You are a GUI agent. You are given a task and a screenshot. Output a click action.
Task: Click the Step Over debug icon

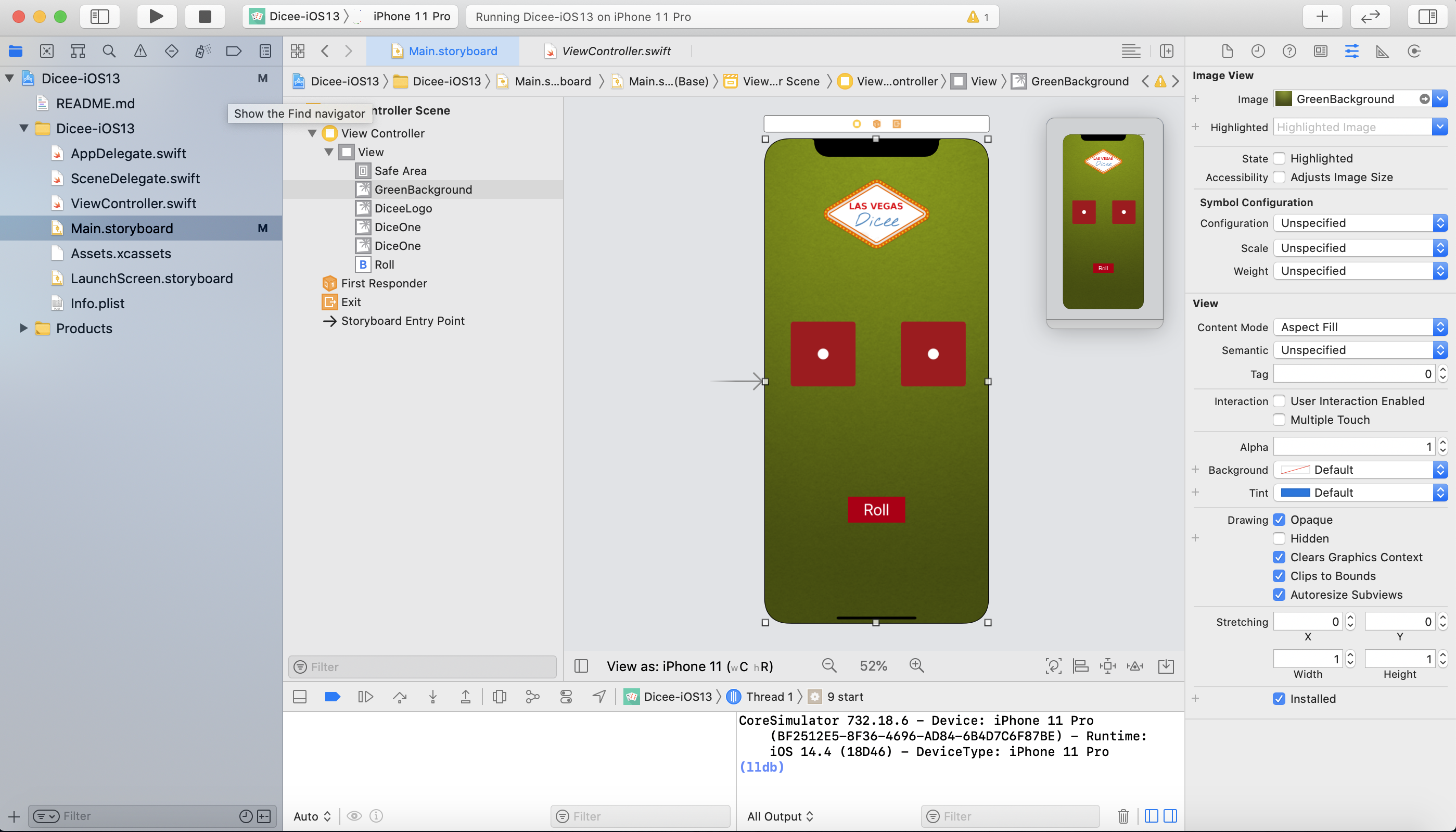point(400,697)
